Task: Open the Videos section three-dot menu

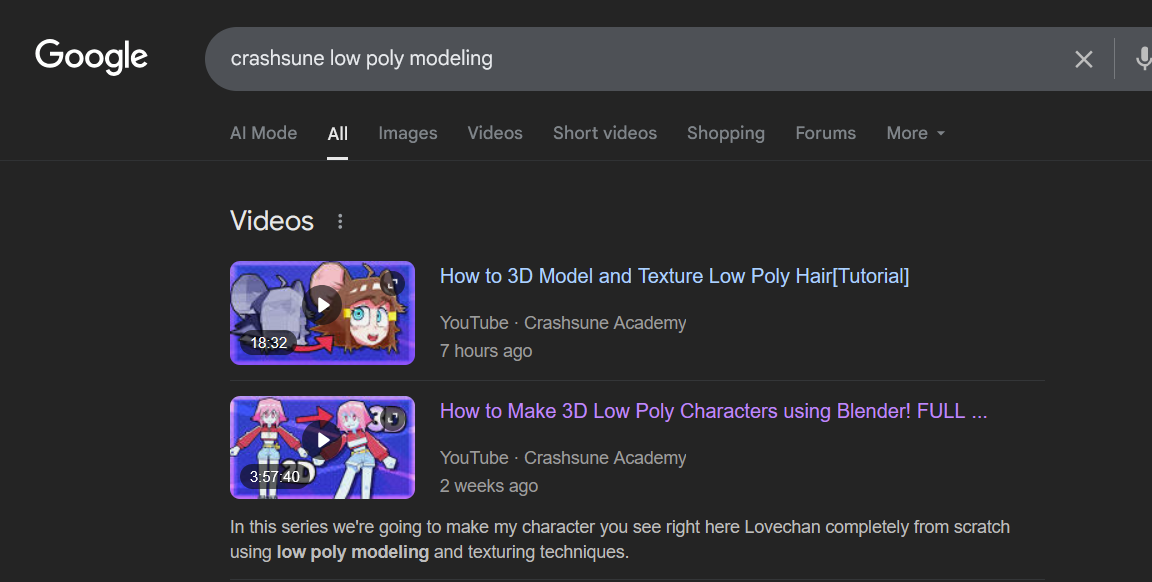Action: pos(339,221)
